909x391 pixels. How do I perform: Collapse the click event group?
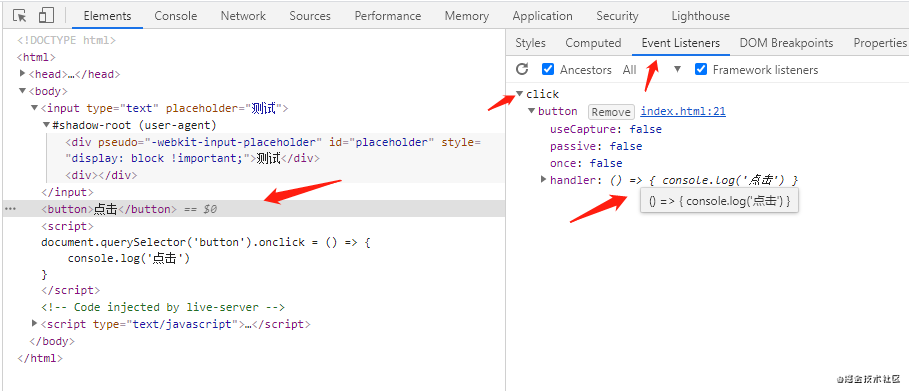click(520, 93)
